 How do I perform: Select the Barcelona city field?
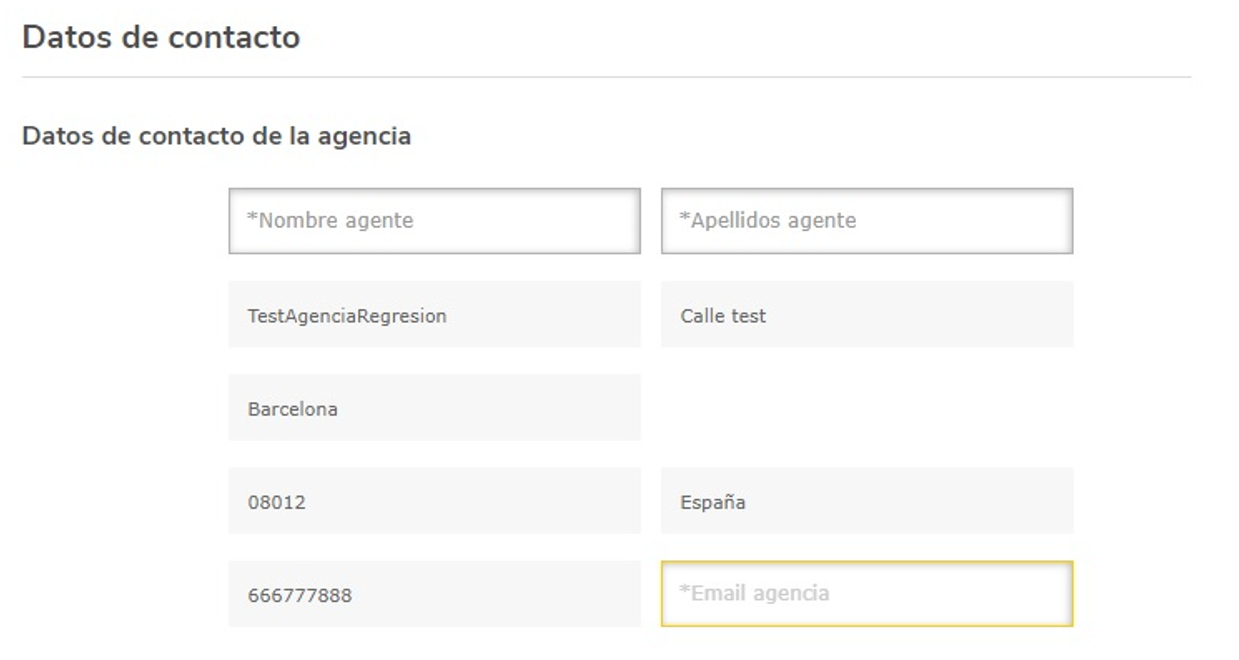coord(434,407)
